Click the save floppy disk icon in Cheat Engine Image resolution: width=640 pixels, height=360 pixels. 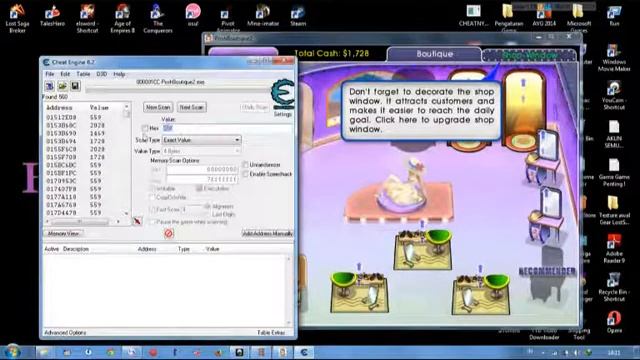coord(75,86)
